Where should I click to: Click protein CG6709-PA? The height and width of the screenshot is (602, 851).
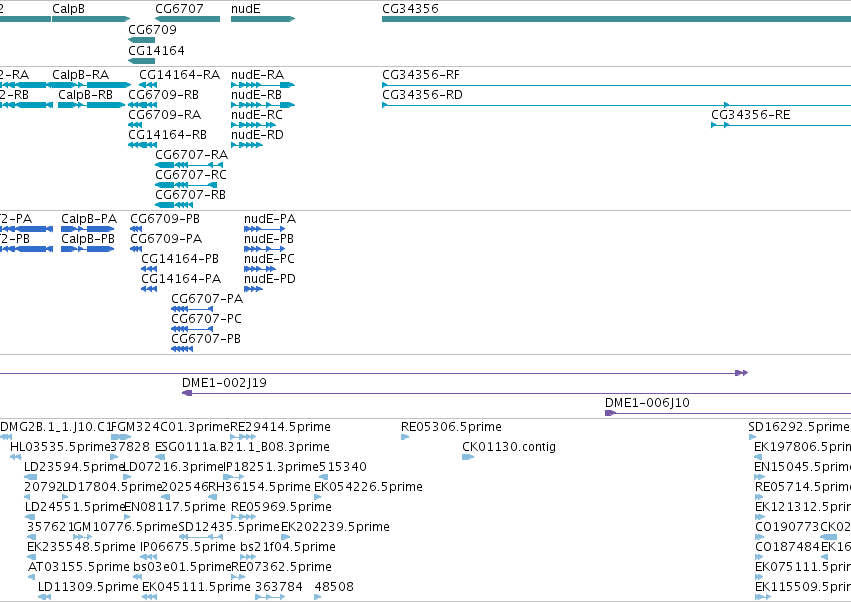click(x=136, y=249)
